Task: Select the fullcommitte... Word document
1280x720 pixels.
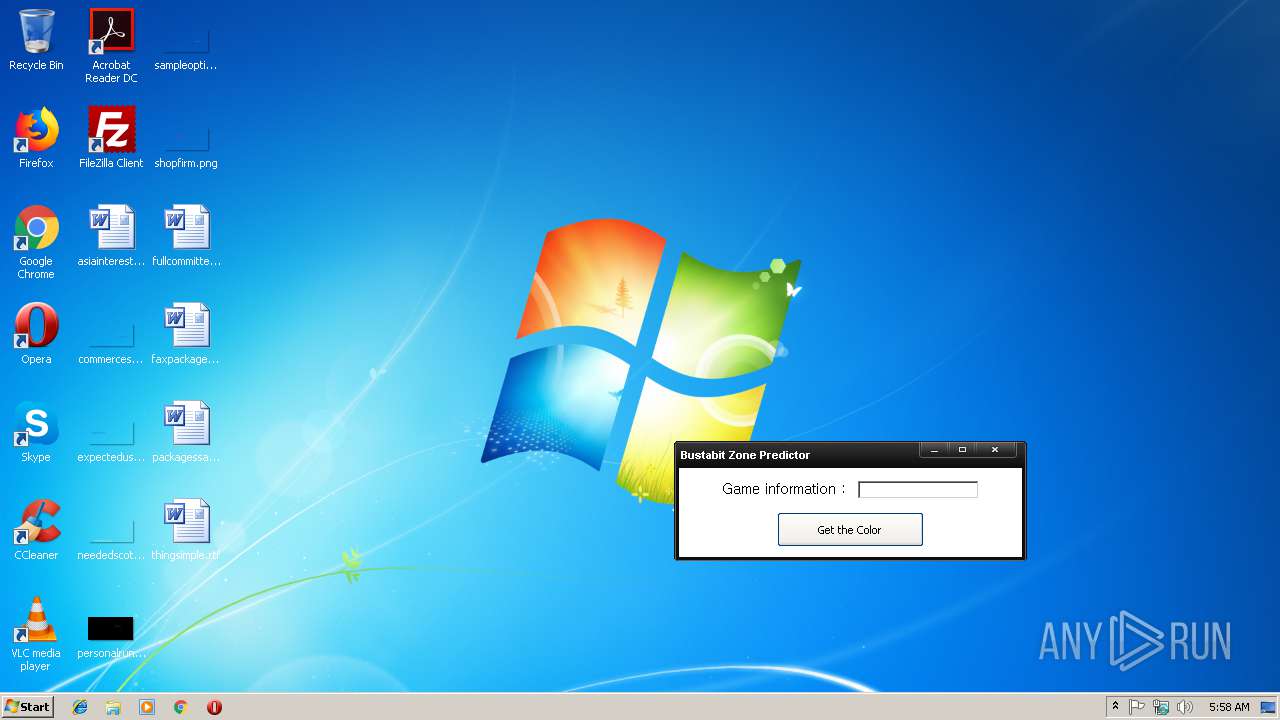Action: pyautogui.click(x=186, y=236)
